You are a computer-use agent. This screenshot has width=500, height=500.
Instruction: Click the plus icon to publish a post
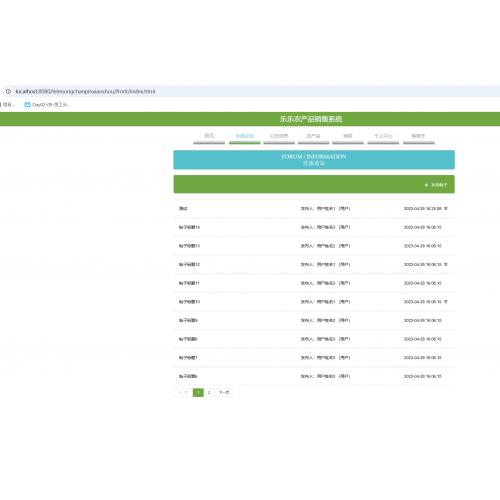point(426,185)
